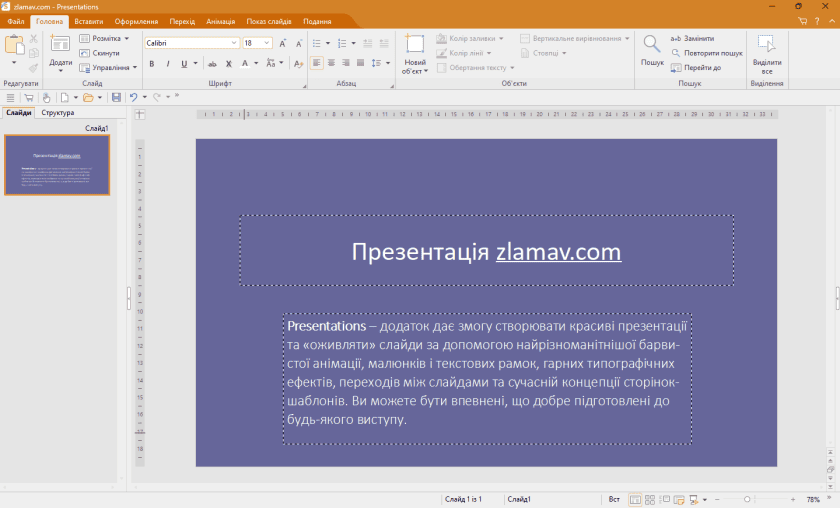Click the start slideshow icon in status bar
This screenshot has width=840, height=508.
pos(694,499)
